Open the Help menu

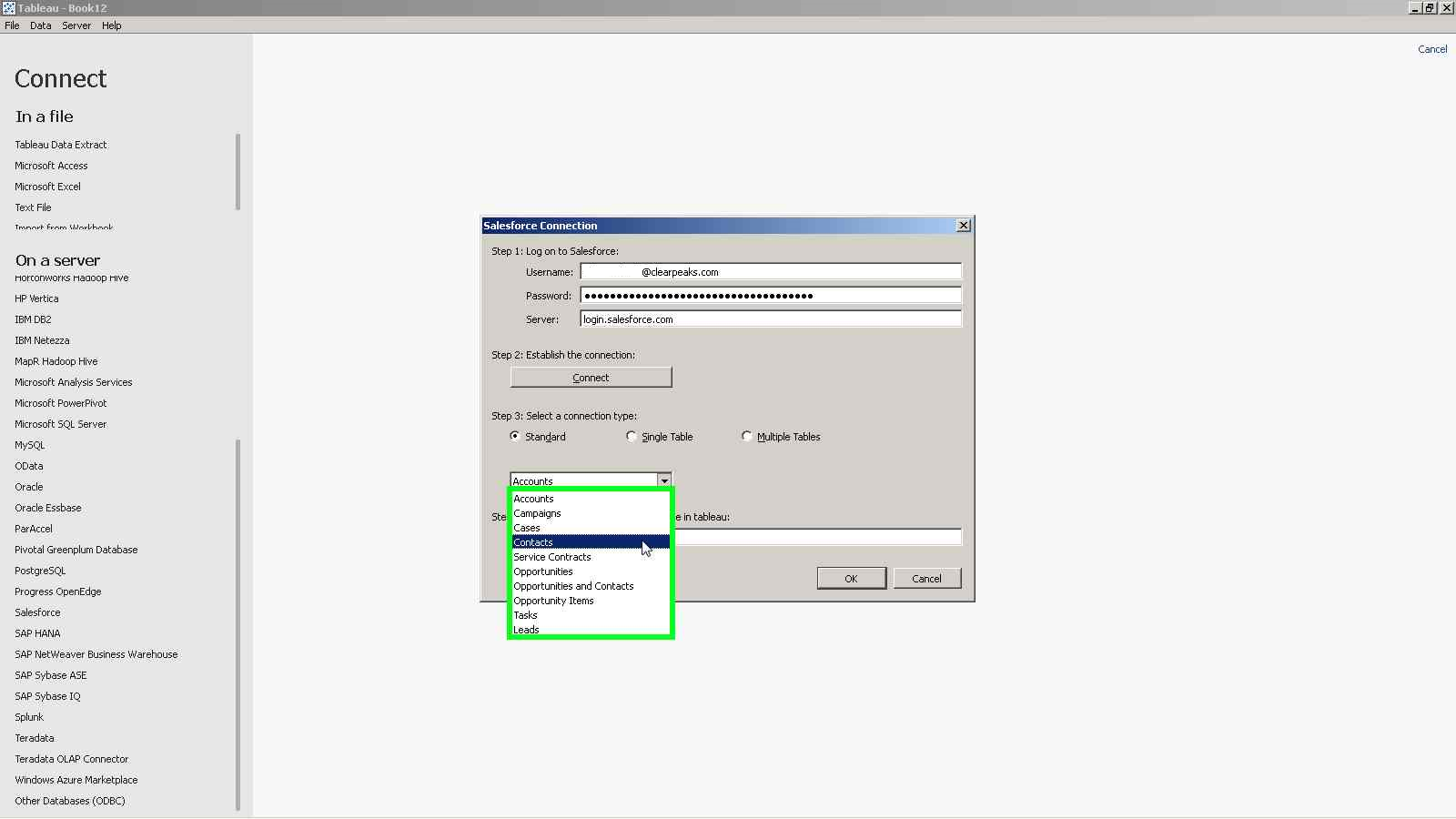click(x=111, y=25)
